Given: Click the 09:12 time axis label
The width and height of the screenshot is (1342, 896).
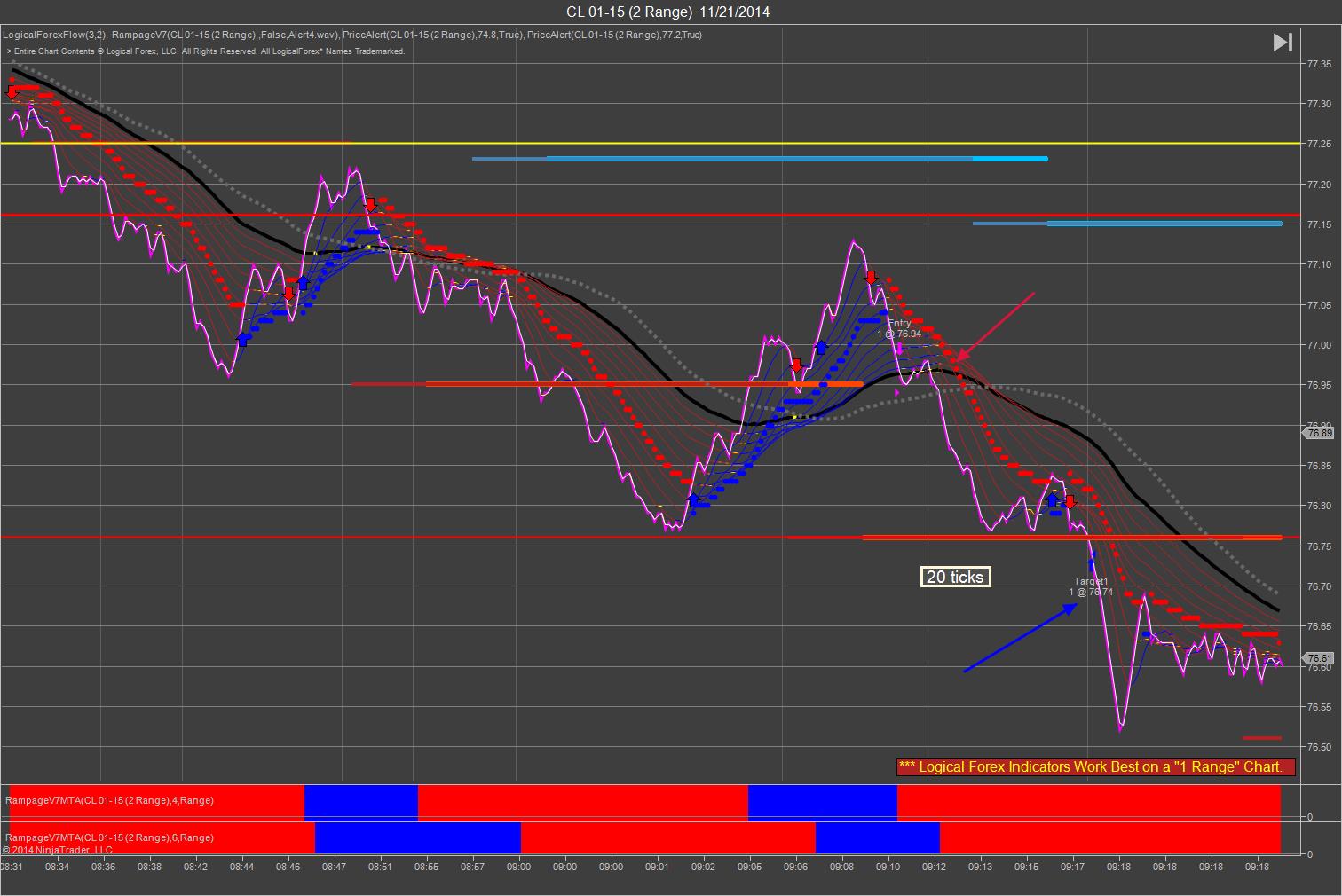Looking at the screenshot, I should (x=935, y=867).
